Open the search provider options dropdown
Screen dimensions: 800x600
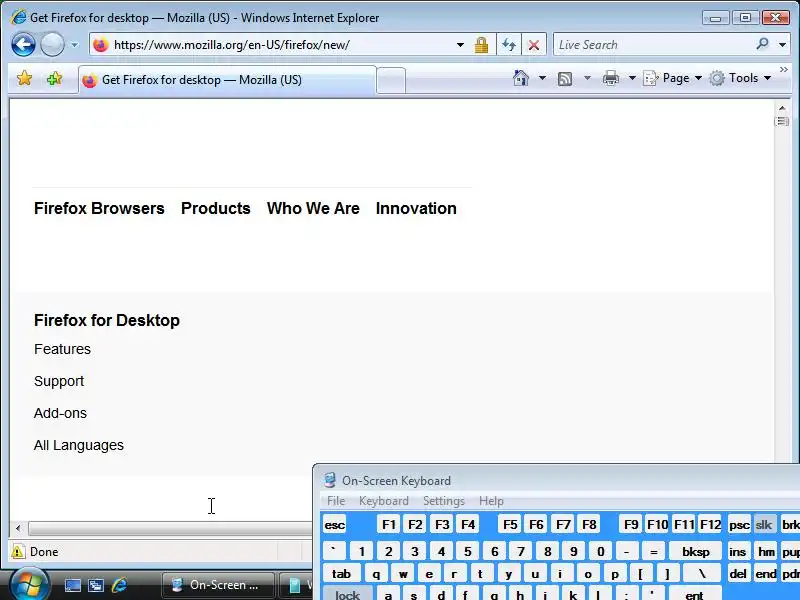tap(782, 45)
